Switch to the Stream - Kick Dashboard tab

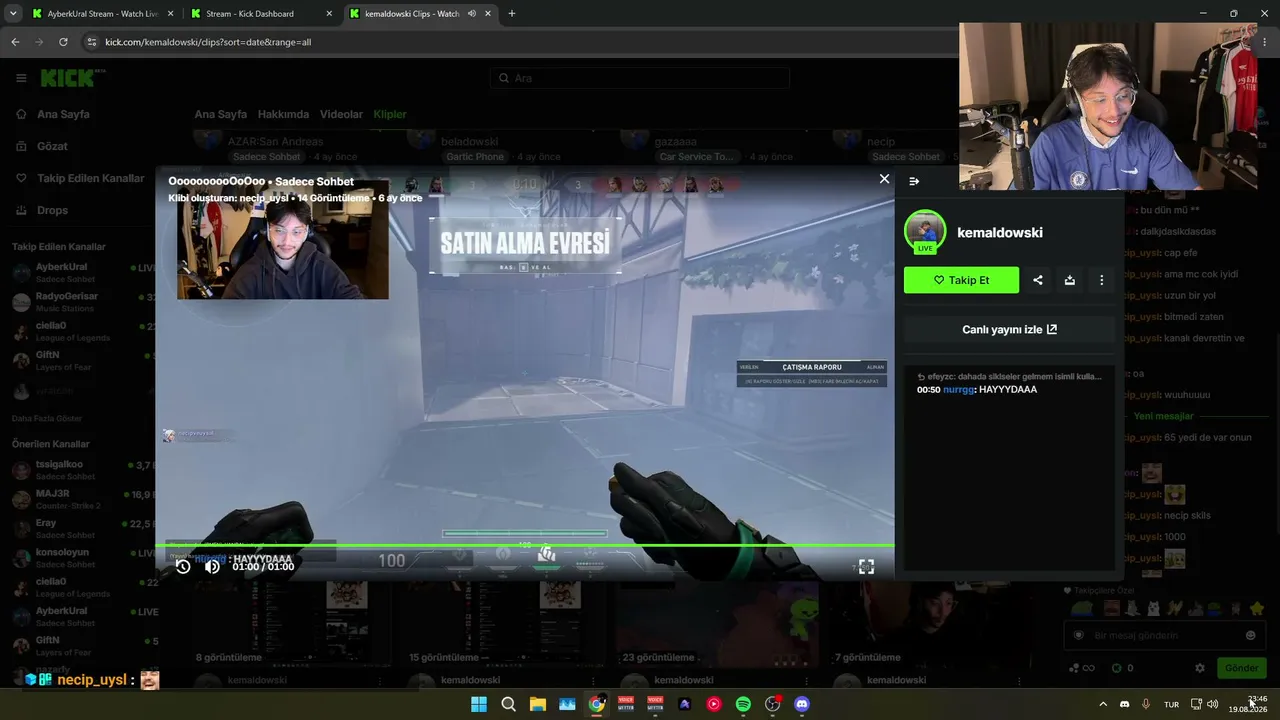260,14
